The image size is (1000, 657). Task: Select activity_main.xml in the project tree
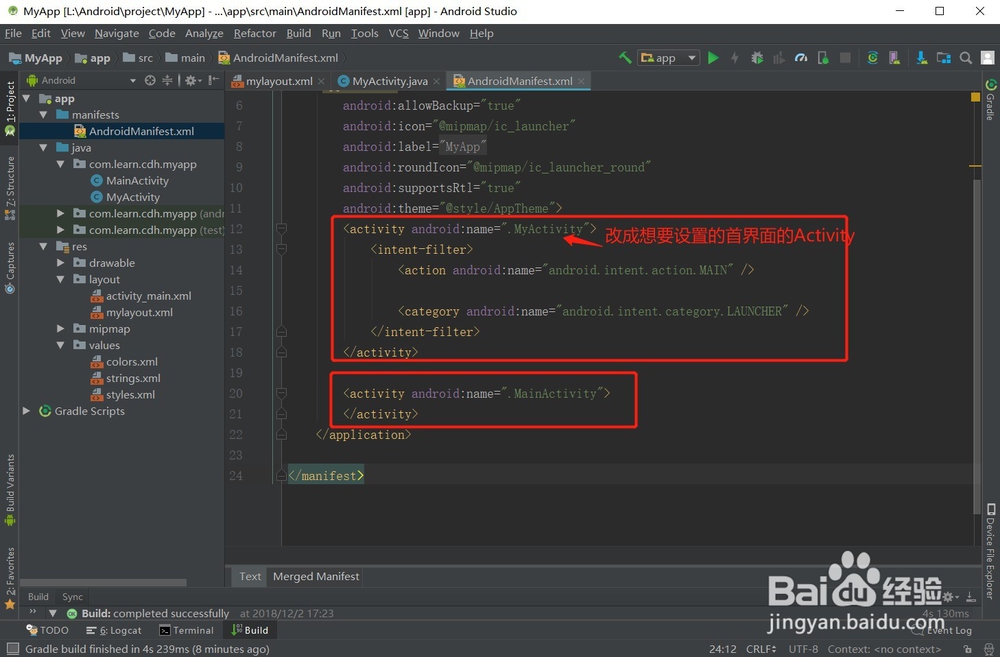click(148, 296)
